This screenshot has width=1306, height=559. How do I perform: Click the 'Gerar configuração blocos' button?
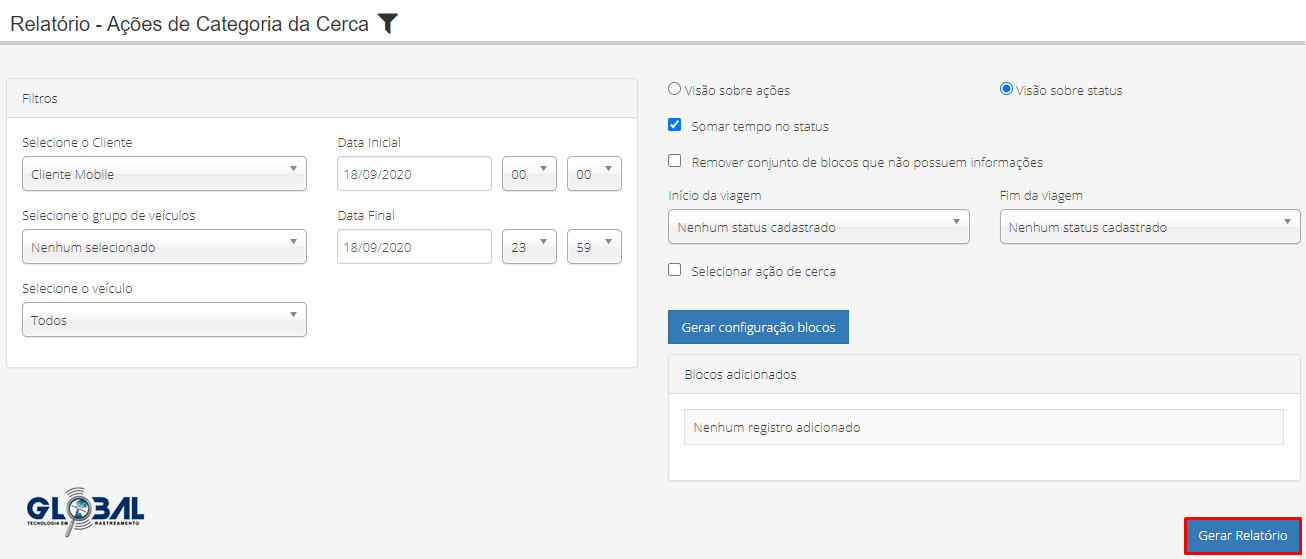click(x=758, y=327)
